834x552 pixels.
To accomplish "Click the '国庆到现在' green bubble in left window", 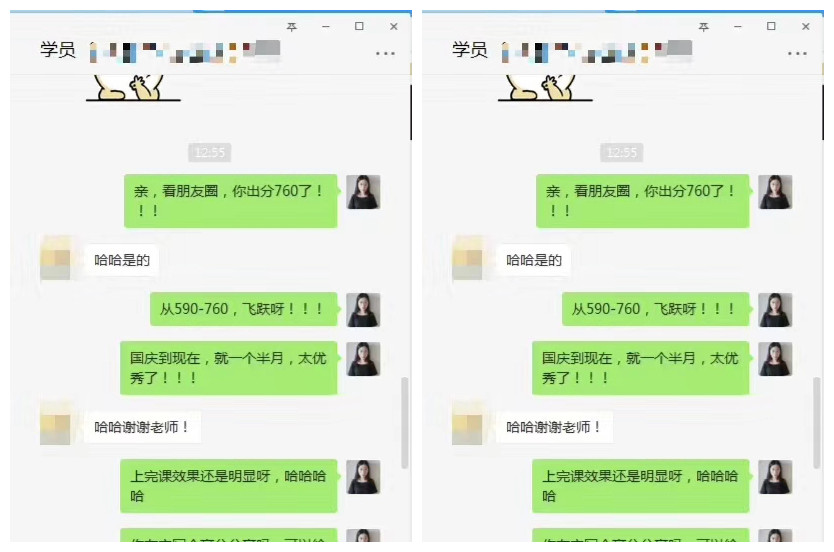I will (229, 368).
